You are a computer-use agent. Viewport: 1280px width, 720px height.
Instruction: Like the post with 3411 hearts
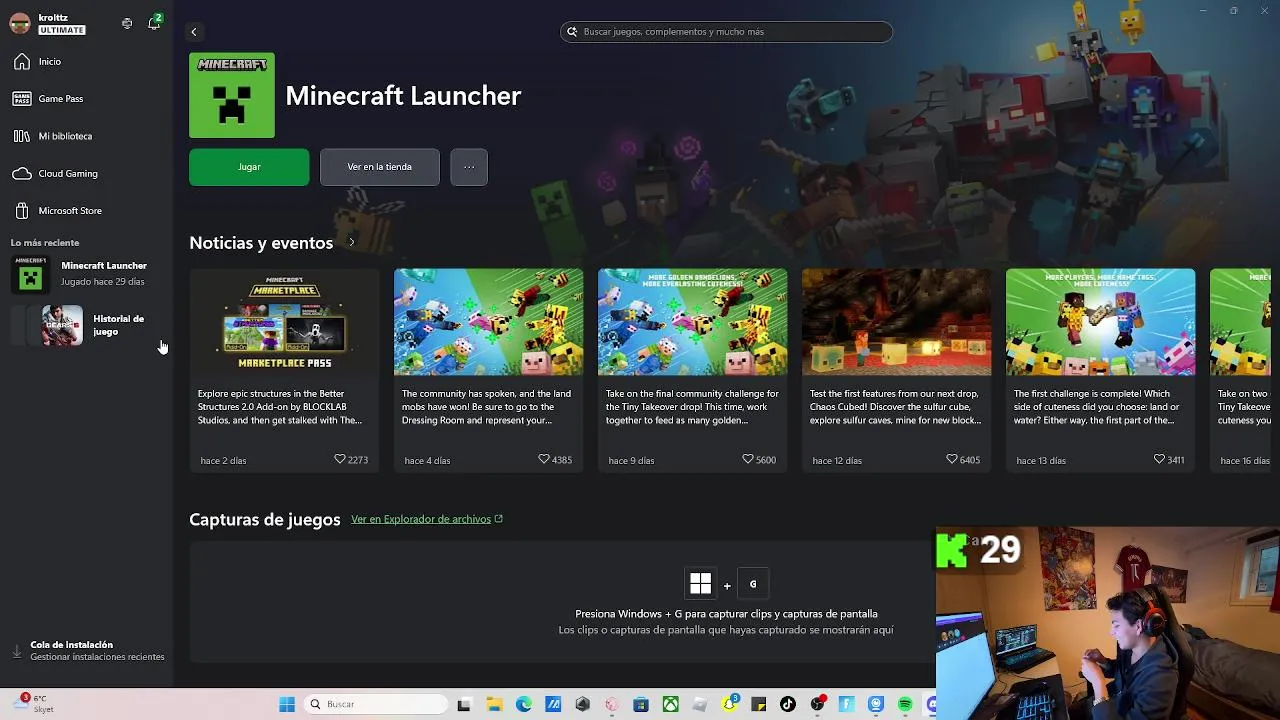[x=1159, y=460]
